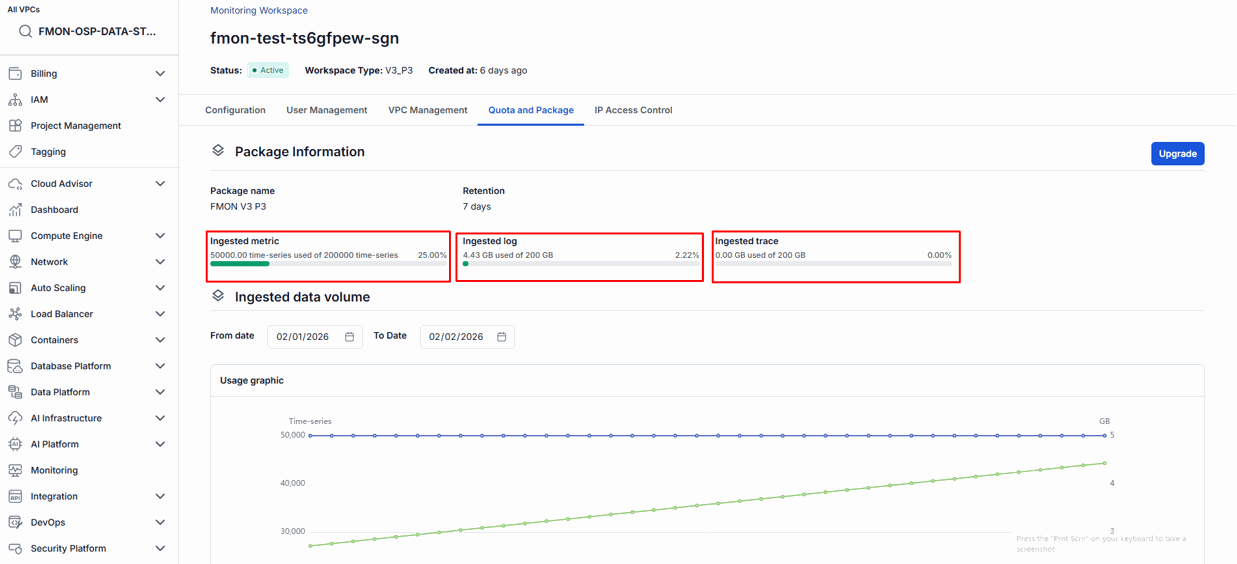
Task: Click the AI Platform icon
Action: click(15, 444)
